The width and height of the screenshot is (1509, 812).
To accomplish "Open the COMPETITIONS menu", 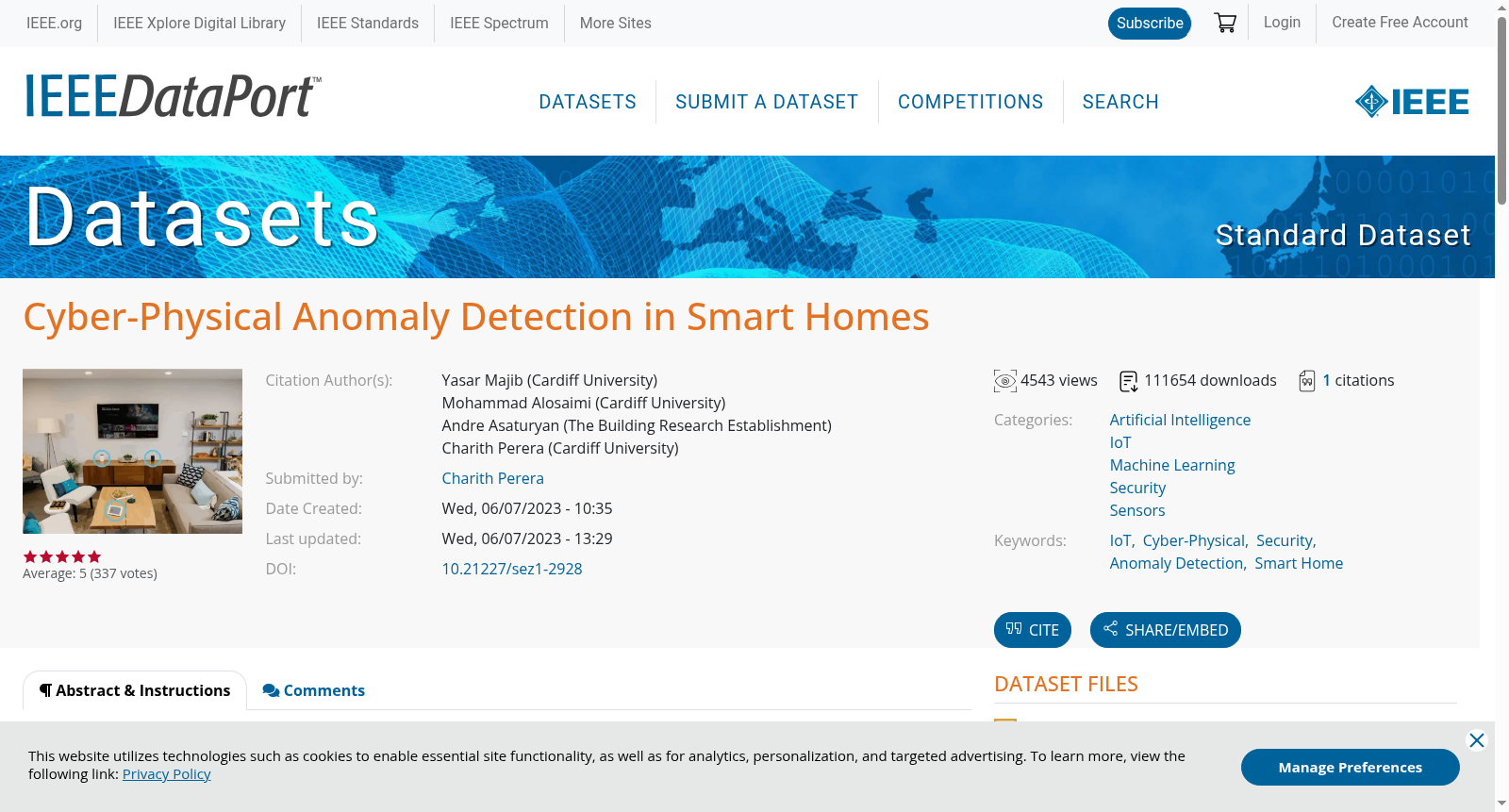I will pos(970,102).
